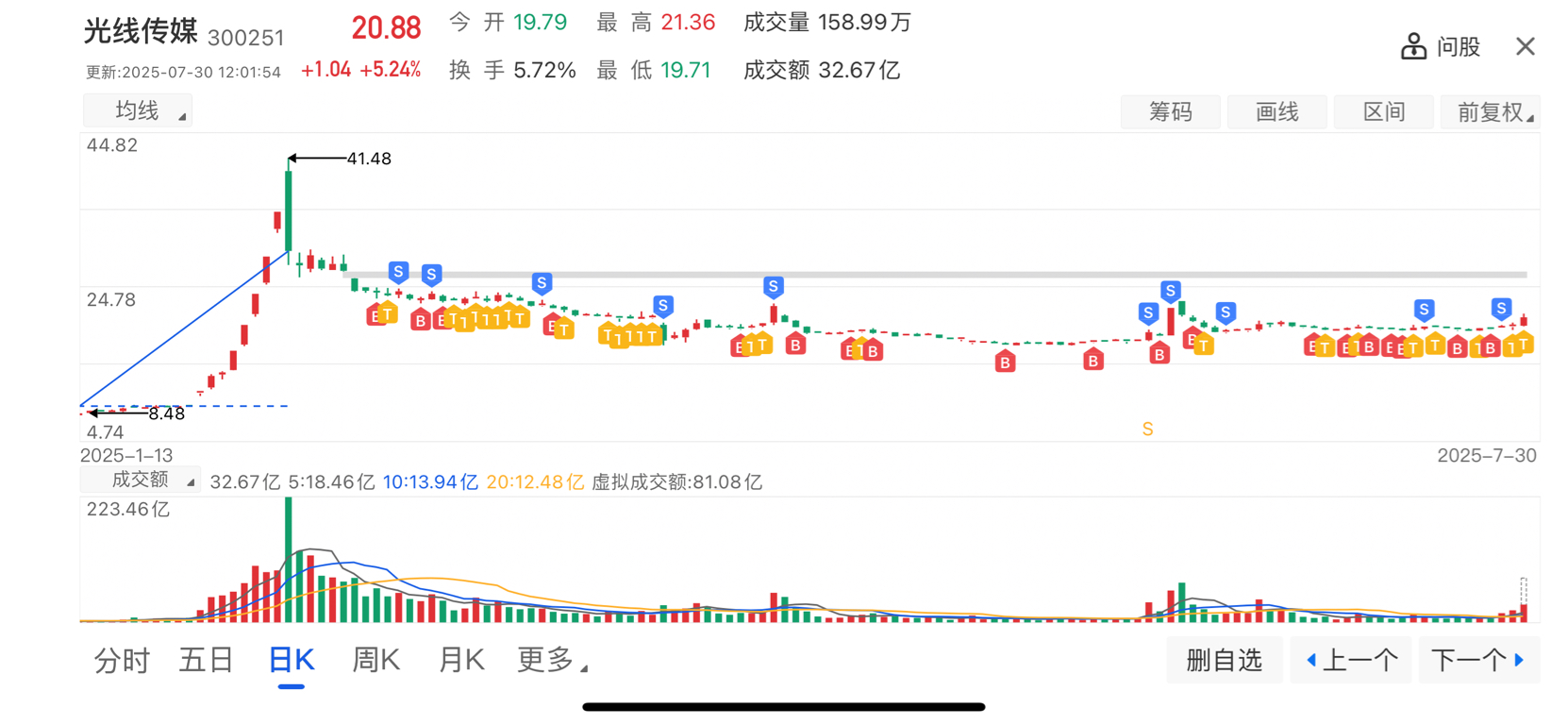Viewport: 1568px width, 725px height.
Task: Tap the stock code 300251
Action: click(245, 38)
